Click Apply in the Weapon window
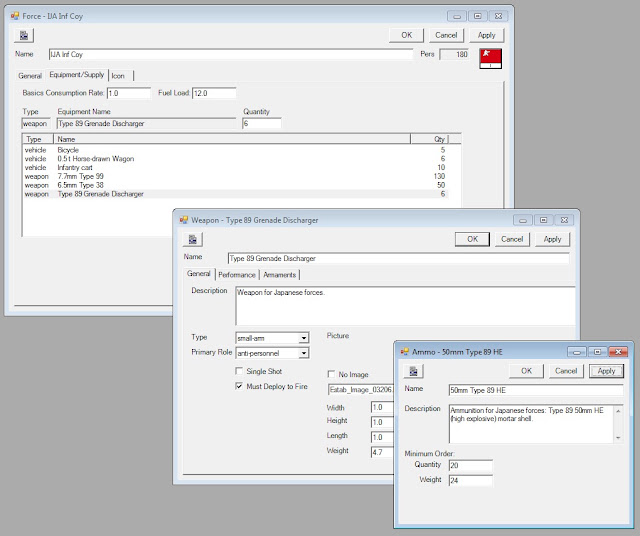The image size is (640, 536). (552, 239)
